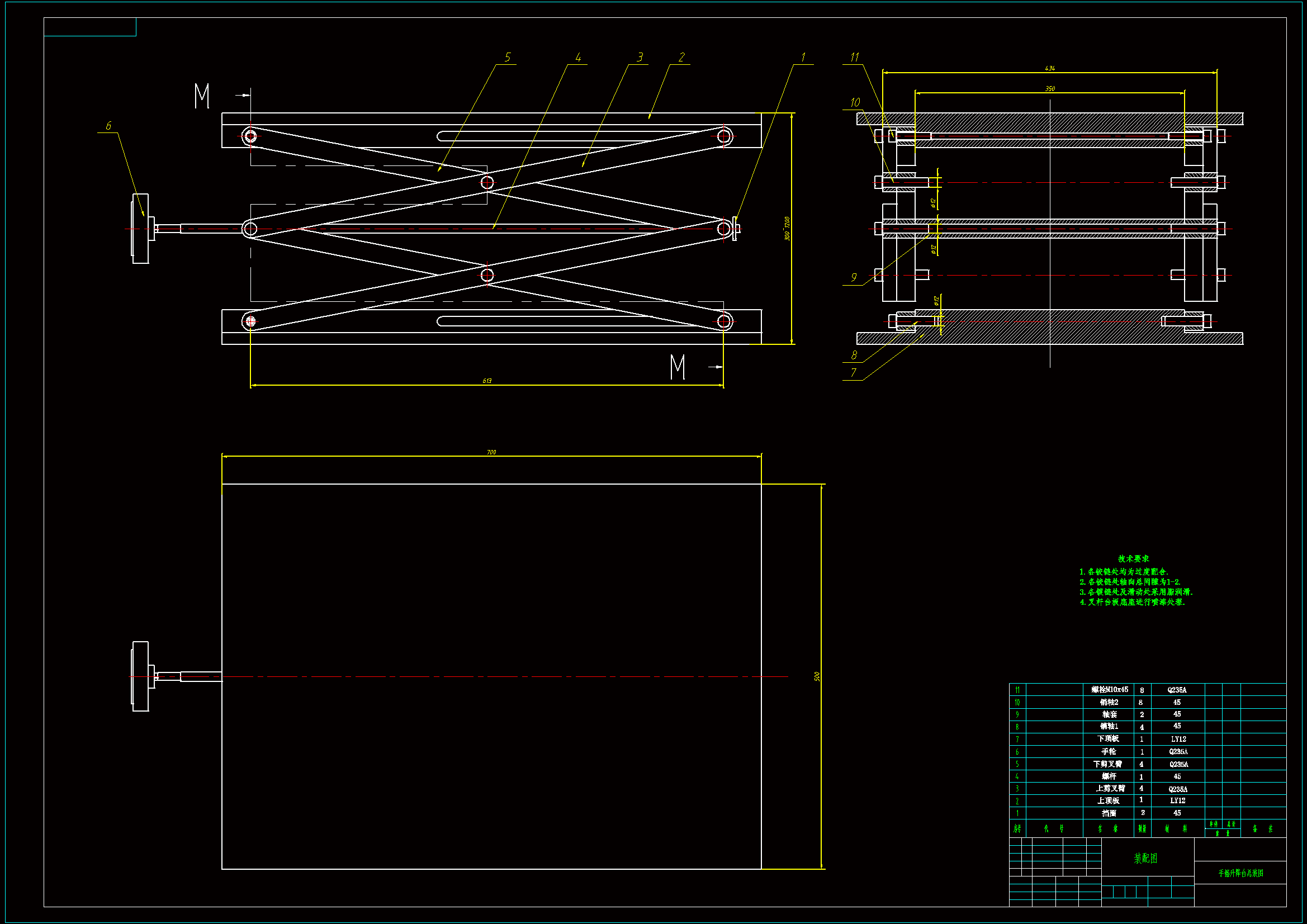The image size is (1307, 924).
Task: Select balloon label number 5
Action: pos(507,57)
